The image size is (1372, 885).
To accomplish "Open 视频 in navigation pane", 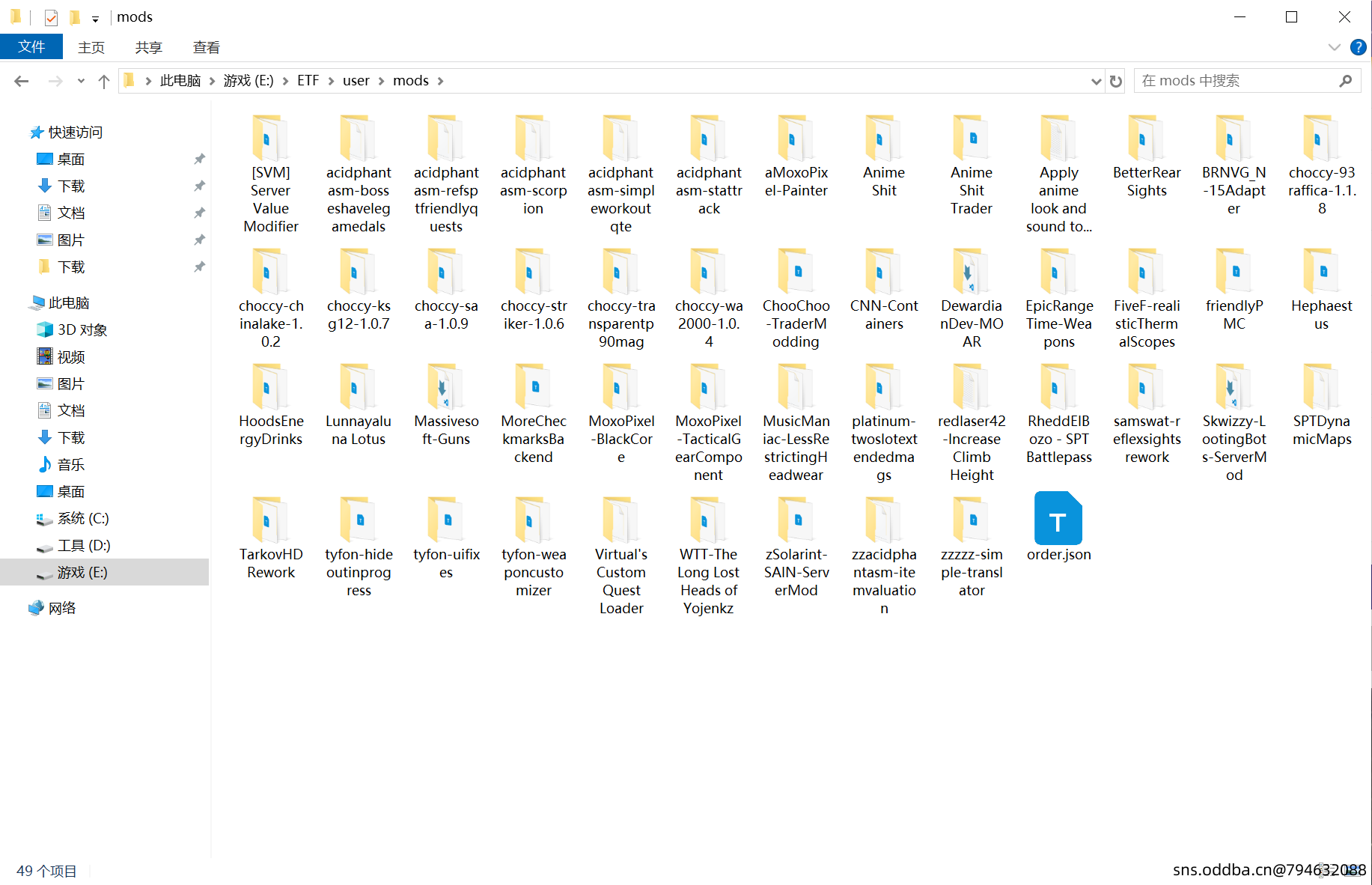I will tap(71, 357).
